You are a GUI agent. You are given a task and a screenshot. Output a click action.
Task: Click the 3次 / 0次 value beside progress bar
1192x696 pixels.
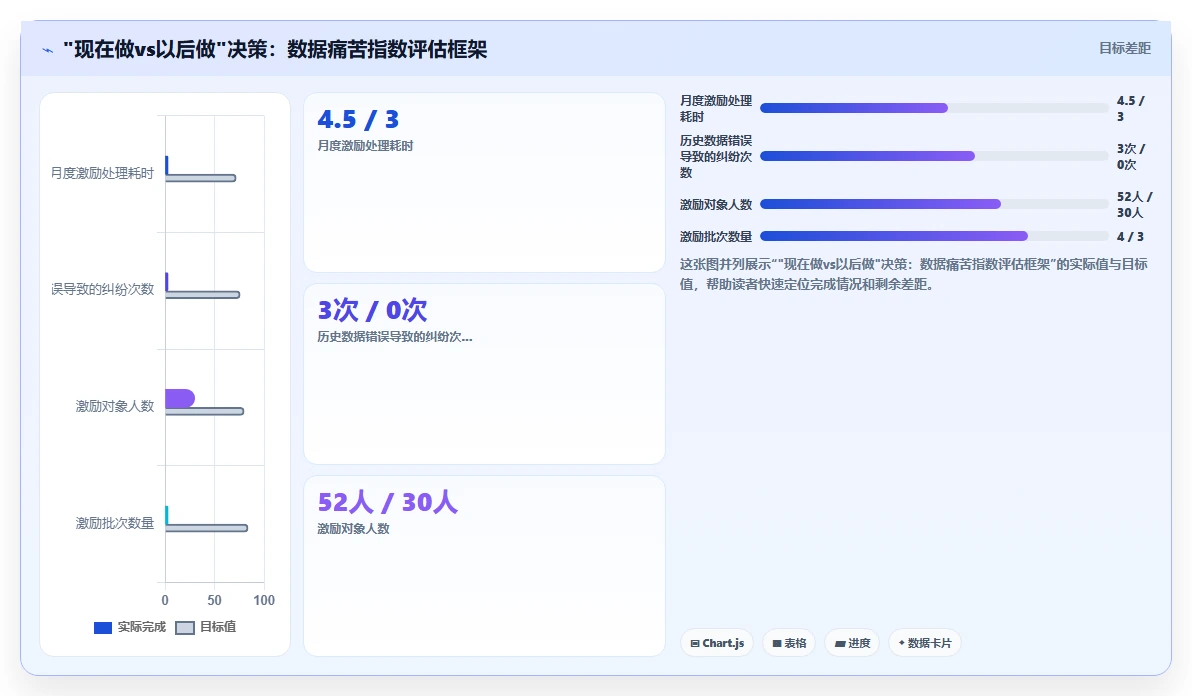[x=1130, y=157]
